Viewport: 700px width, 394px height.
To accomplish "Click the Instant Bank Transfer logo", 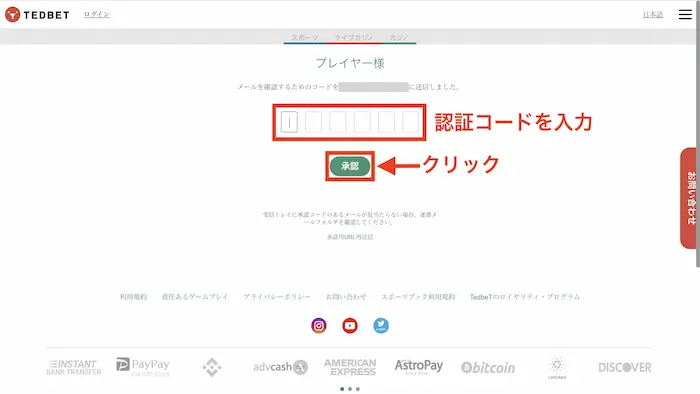I will coord(74,367).
